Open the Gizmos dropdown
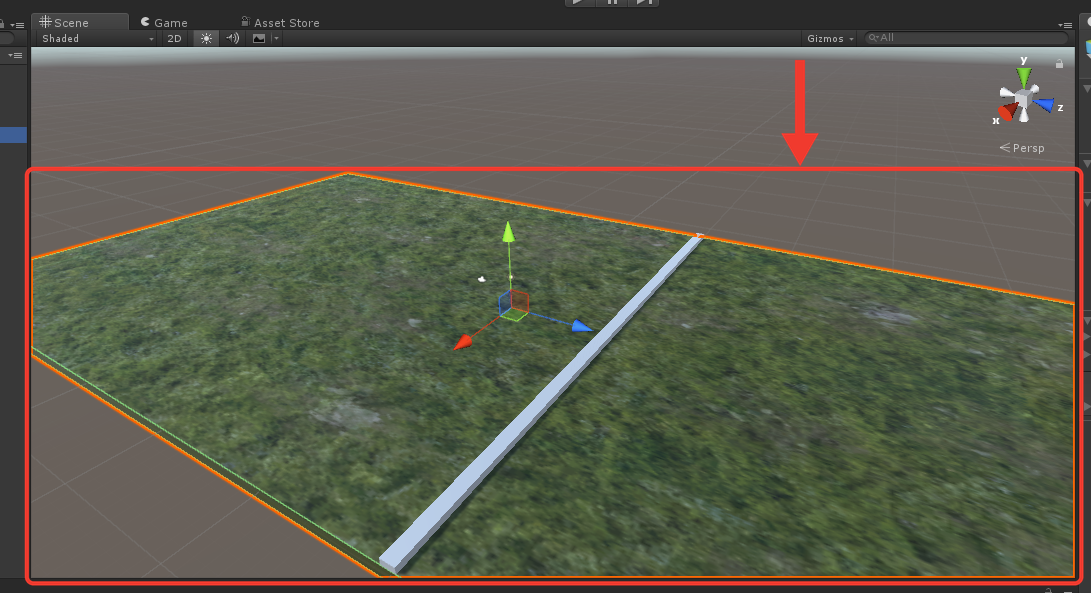 830,39
